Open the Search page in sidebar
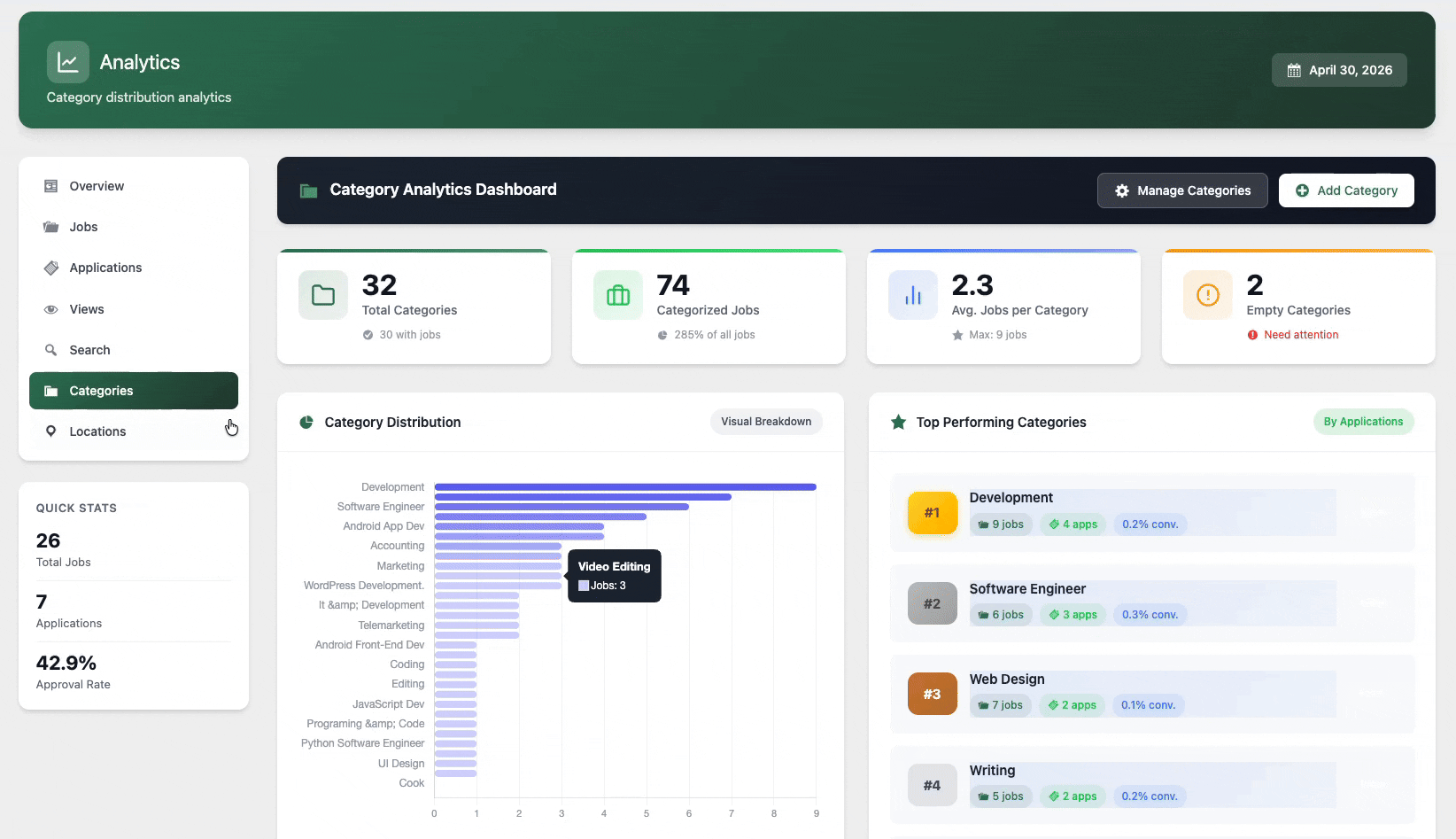This screenshot has width=1456, height=839. pos(89,350)
